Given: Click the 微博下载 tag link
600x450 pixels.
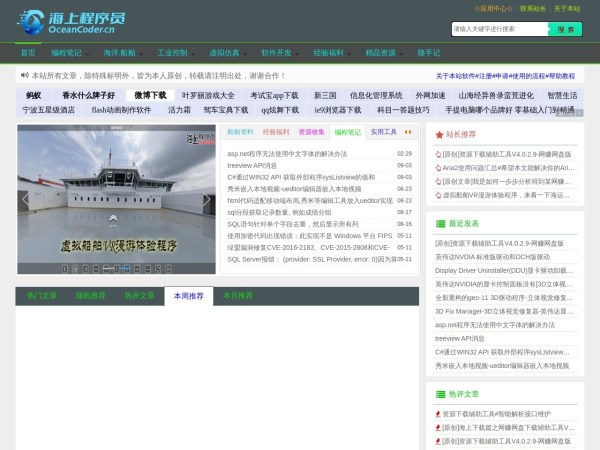Looking at the screenshot, I should coord(151,95).
